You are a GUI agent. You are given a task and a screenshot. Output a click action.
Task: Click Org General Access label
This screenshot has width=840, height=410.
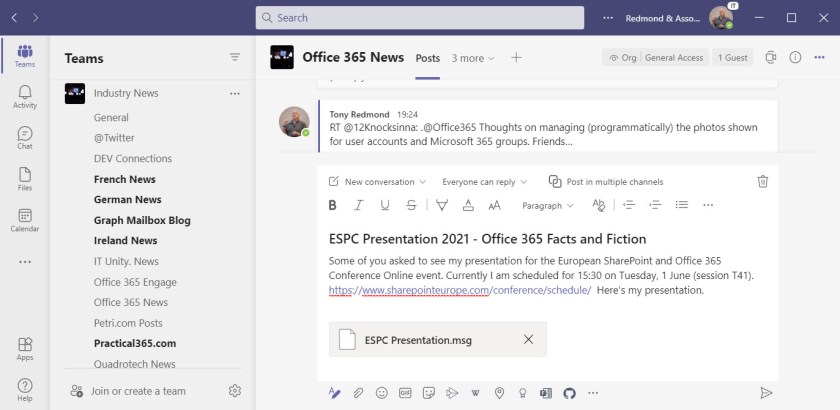[656, 58]
